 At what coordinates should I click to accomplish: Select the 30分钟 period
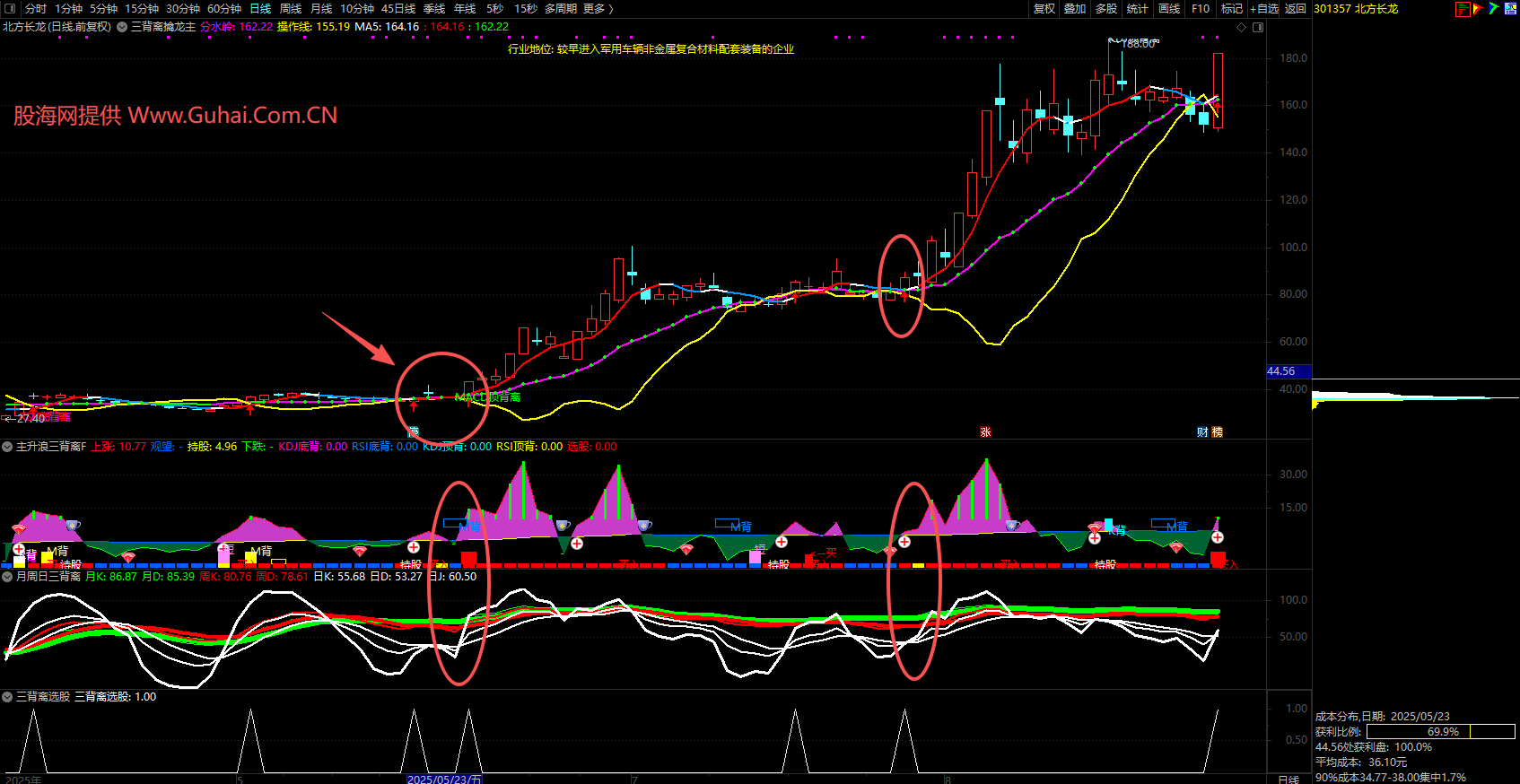(x=183, y=8)
